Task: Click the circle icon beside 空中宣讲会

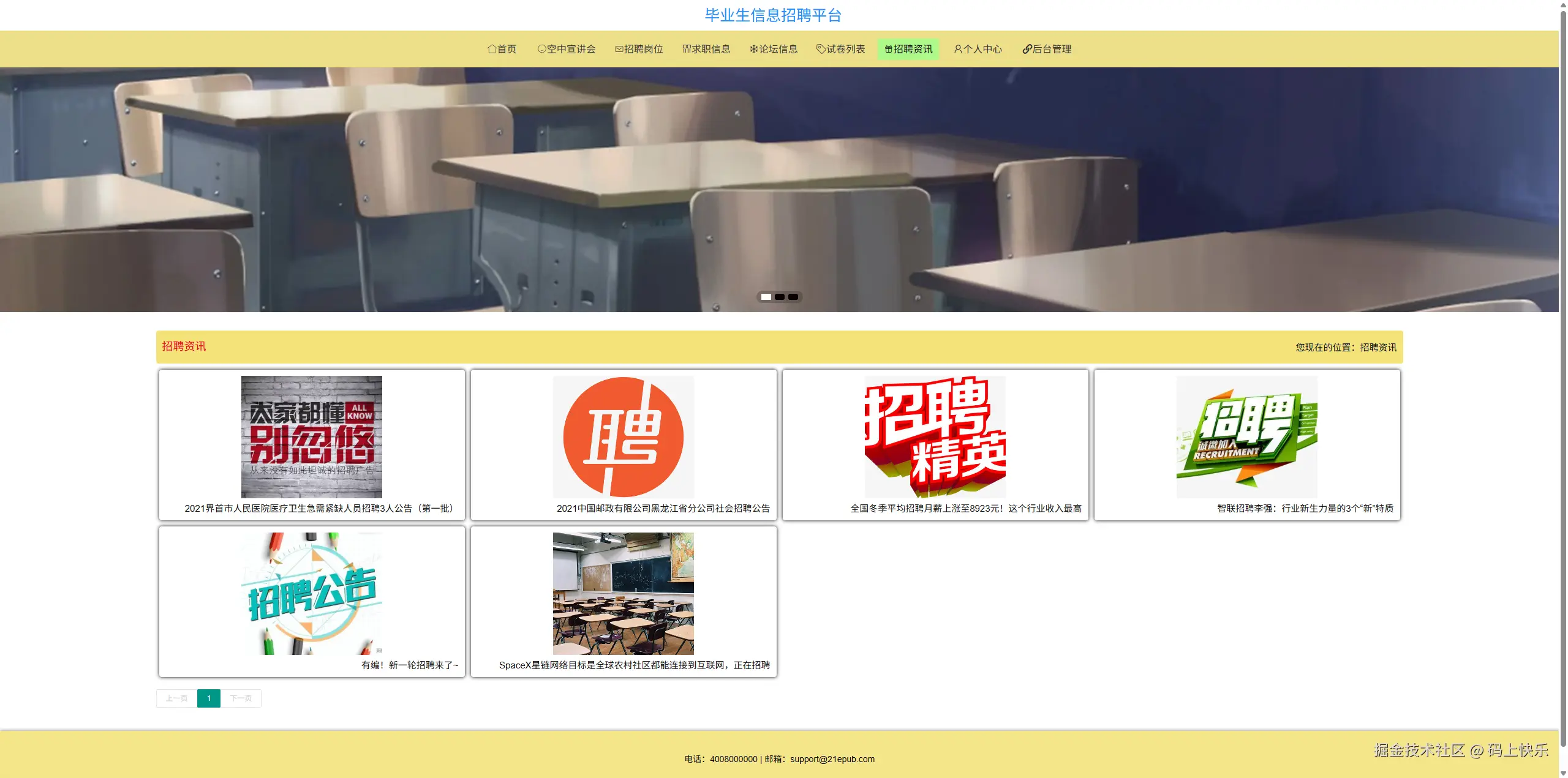Action: click(541, 49)
